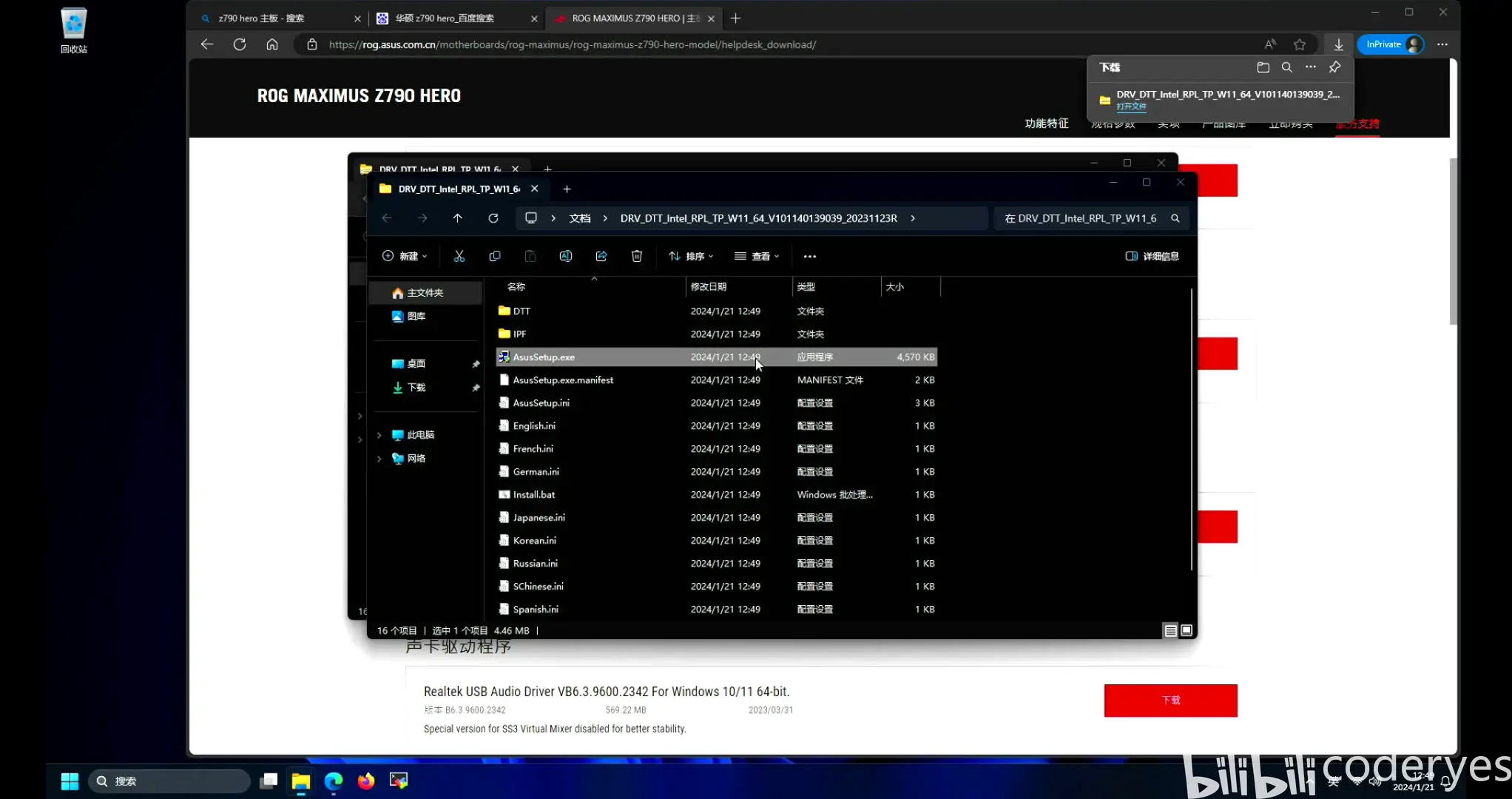
Task: Click the Cut icon in Explorer toolbar
Action: click(x=459, y=256)
